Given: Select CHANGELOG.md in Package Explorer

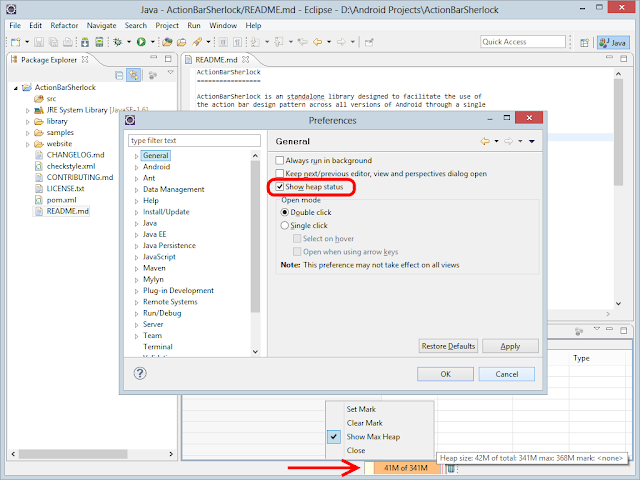Looking at the screenshot, I should [x=75, y=155].
